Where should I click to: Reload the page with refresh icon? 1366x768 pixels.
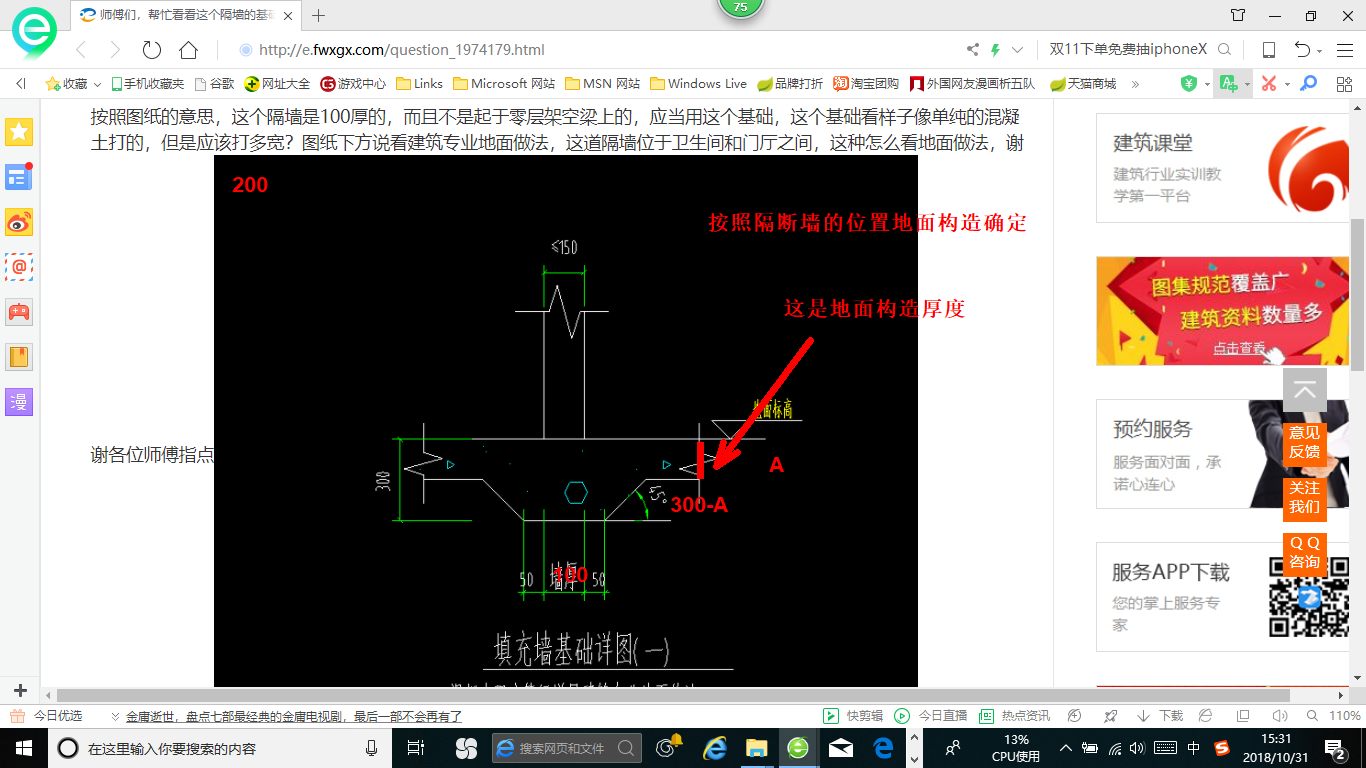point(152,50)
